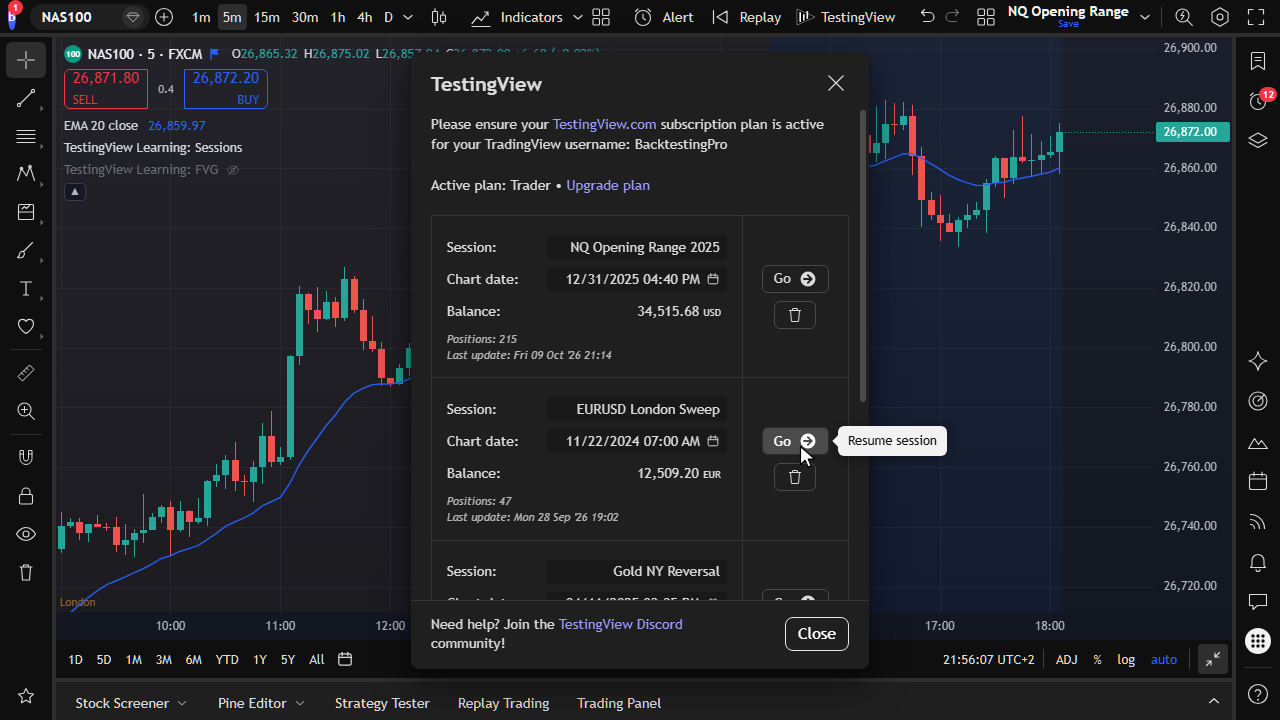Collapse the indicator legend arrow
The width and height of the screenshot is (1280, 720).
74,192
